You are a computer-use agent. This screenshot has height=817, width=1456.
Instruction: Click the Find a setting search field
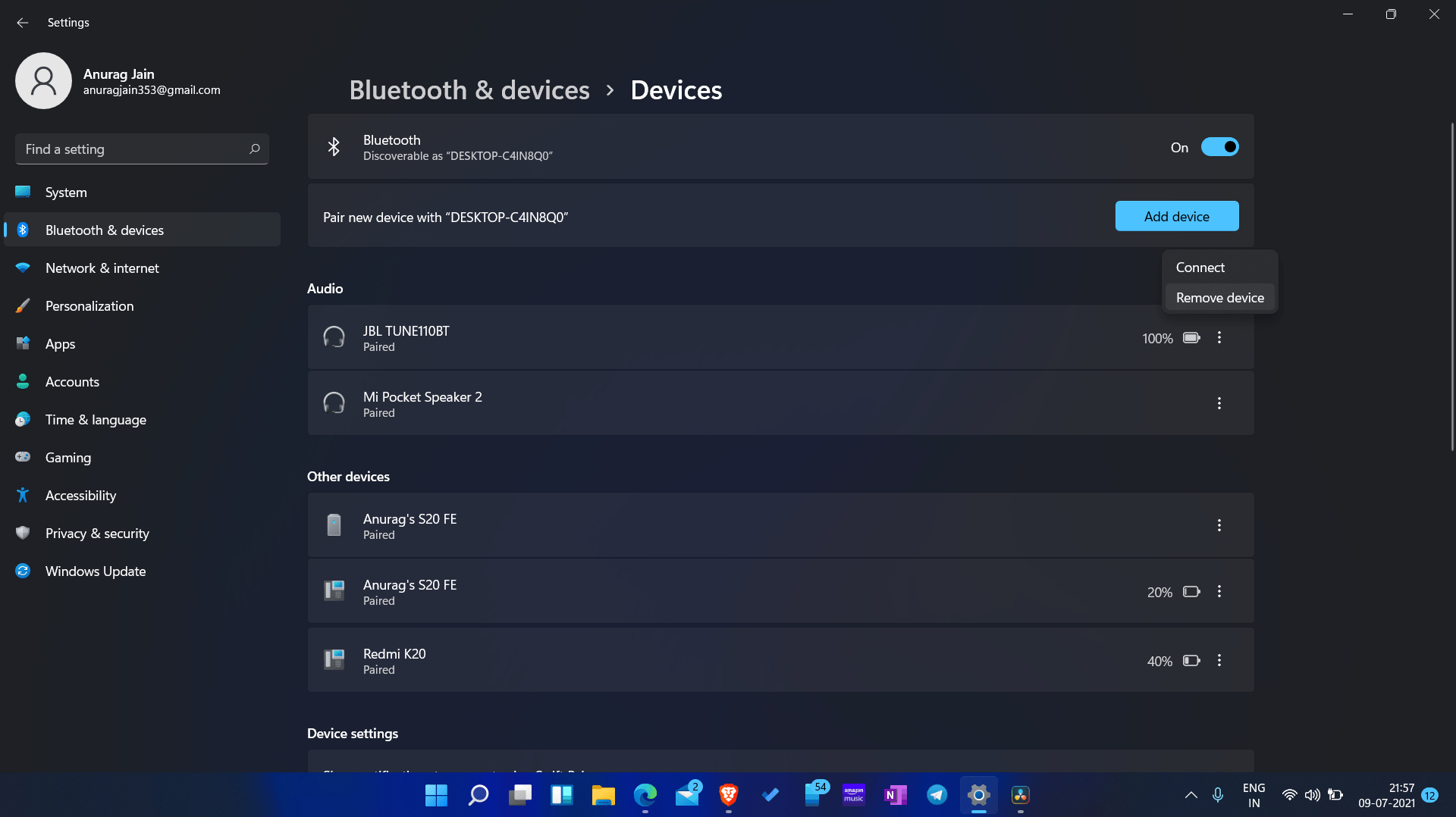click(x=133, y=149)
